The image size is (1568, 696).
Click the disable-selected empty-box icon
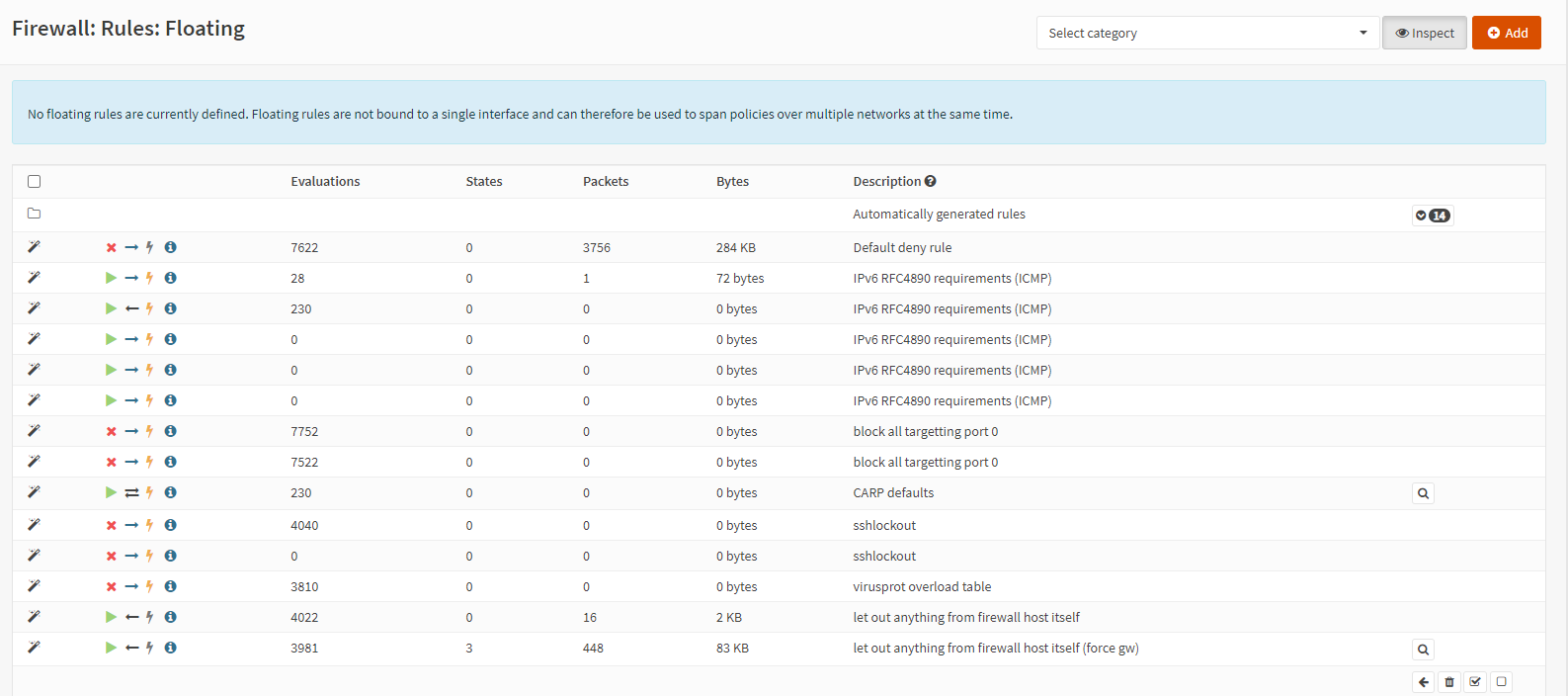click(x=1501, y=681)
